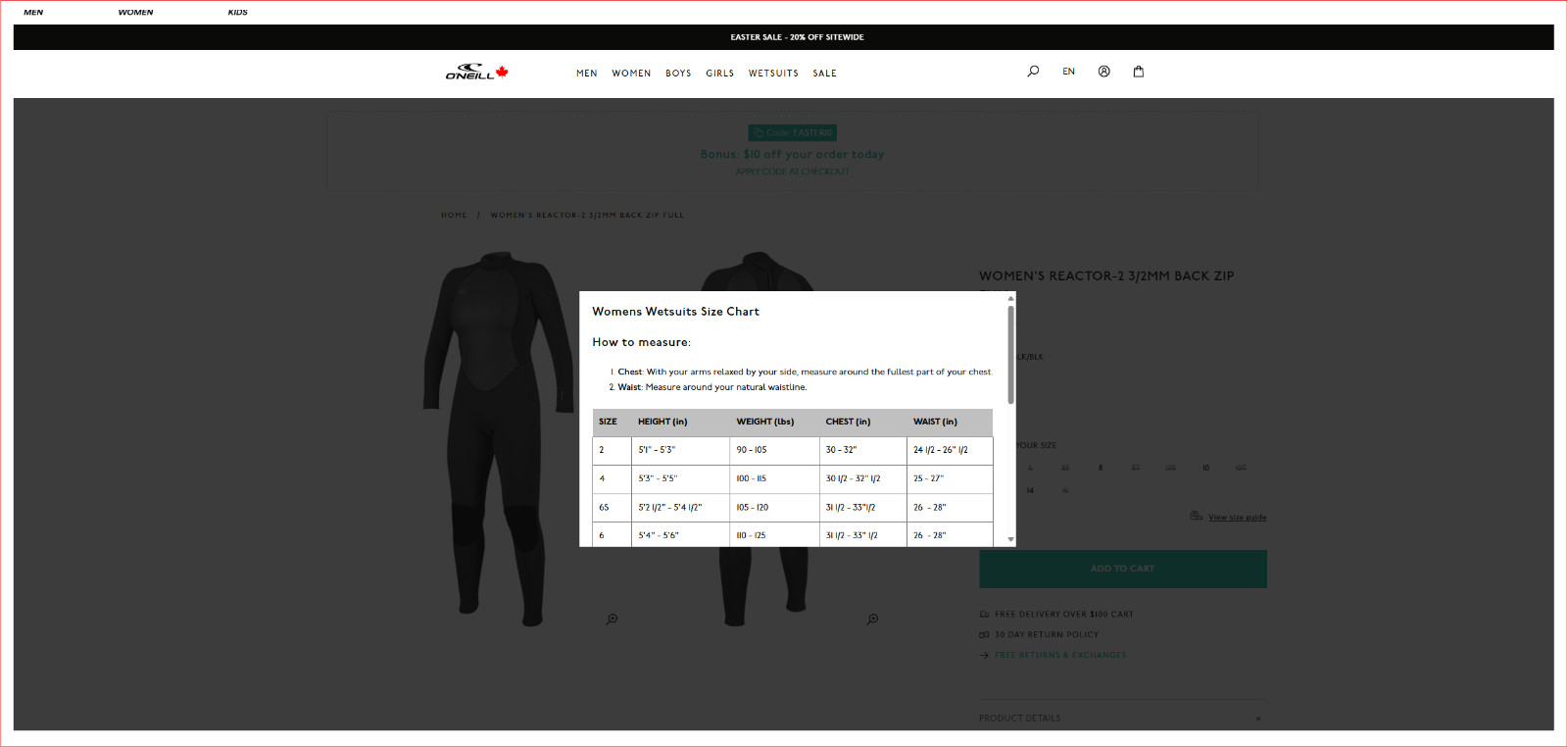Click Apply Code at Checkout text

[793, 172]
